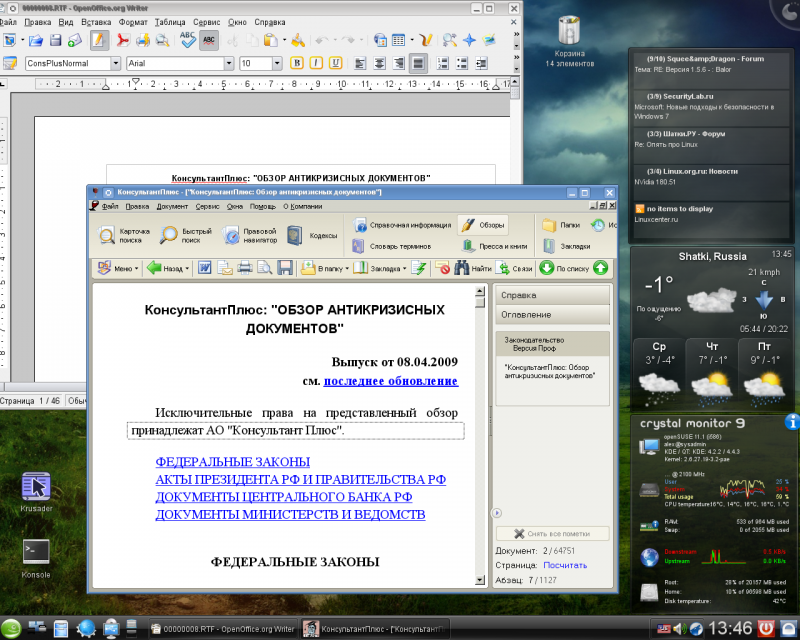This screenshot has height=640, width=800.
Task: Go to previous document with up arrow
Action: pyautogui.click(x=601, y=268)
